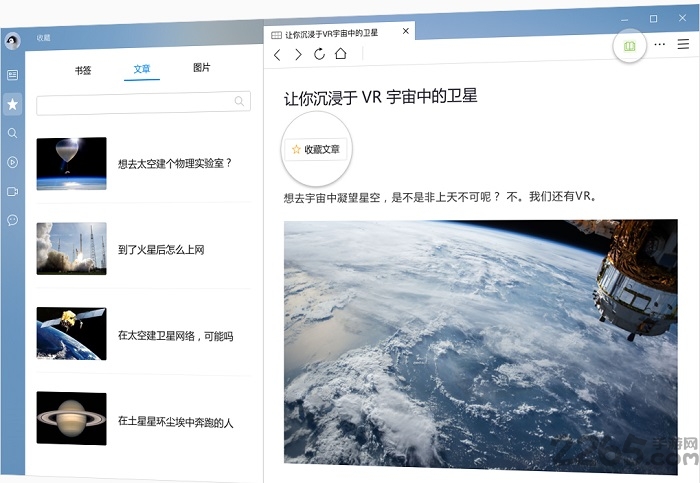This screenshot has height=483, width=700.
Task: Go back using the back arrow
Action: 278,54
